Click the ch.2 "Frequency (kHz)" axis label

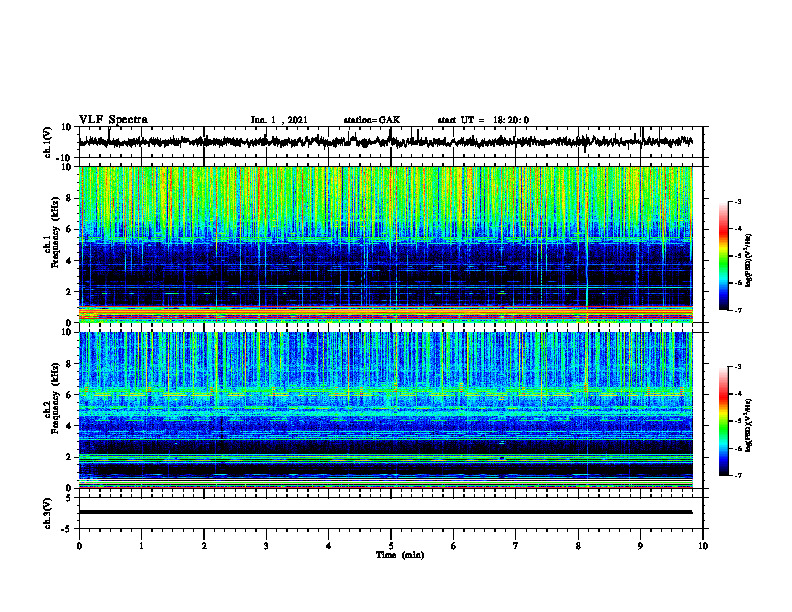click(x=56, y=398)
